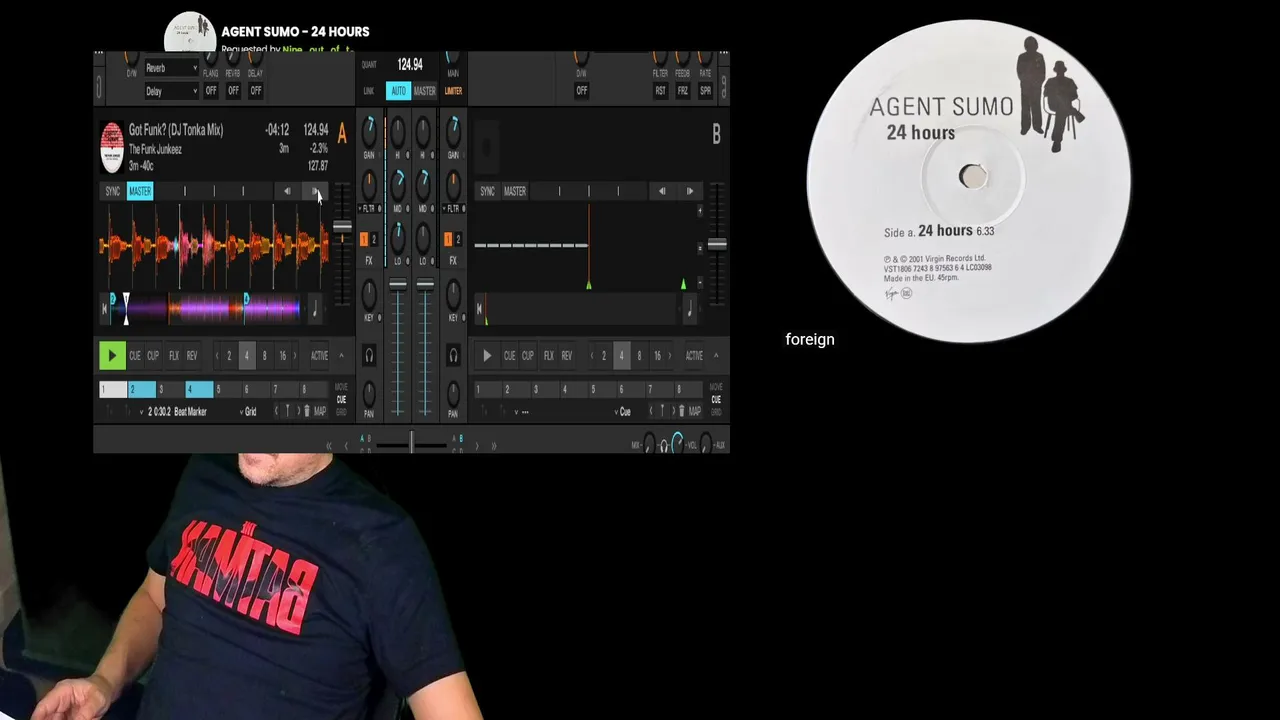Skip to track start on deck A
Viewport: 1280px width, 720px height.
(105, 309)
